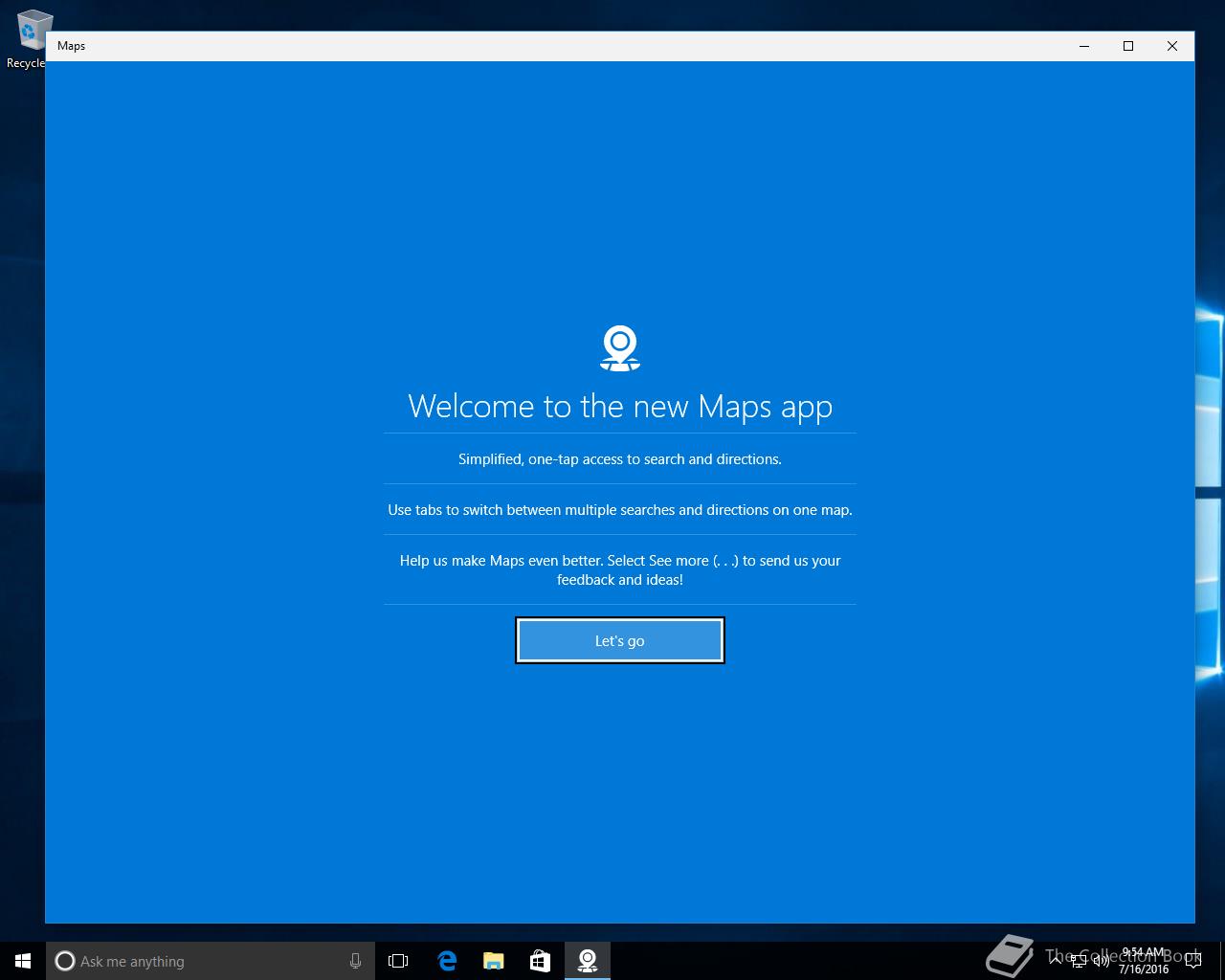Screen dimensions: 1225x980
Task: Open the Store app from the taskbar
Action: (540, 961)
